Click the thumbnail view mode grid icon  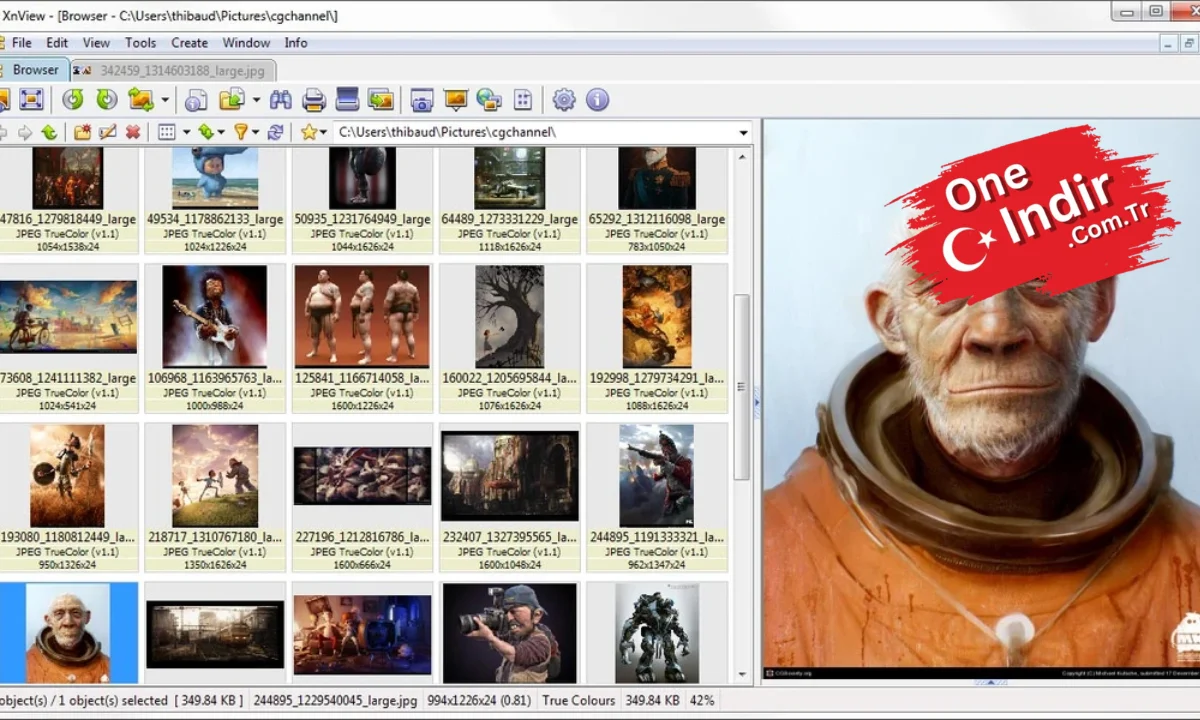click(167, 132)
